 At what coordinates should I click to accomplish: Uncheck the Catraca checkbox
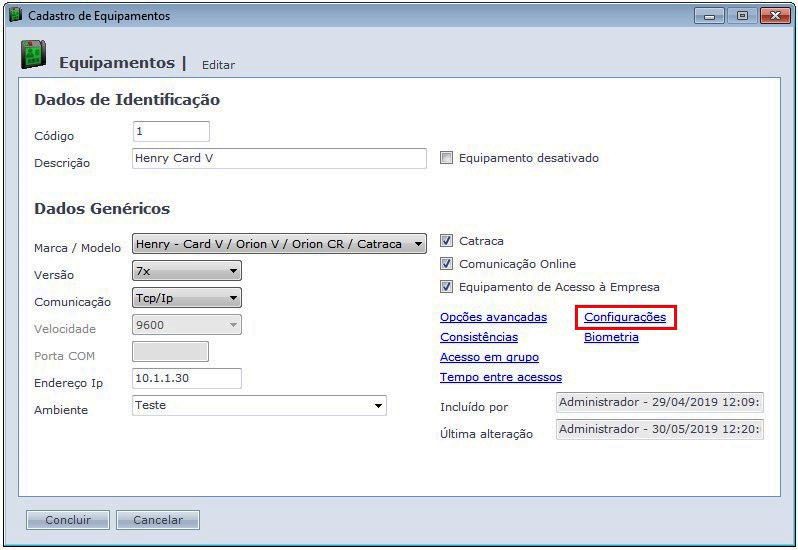[x=447, y=241]
